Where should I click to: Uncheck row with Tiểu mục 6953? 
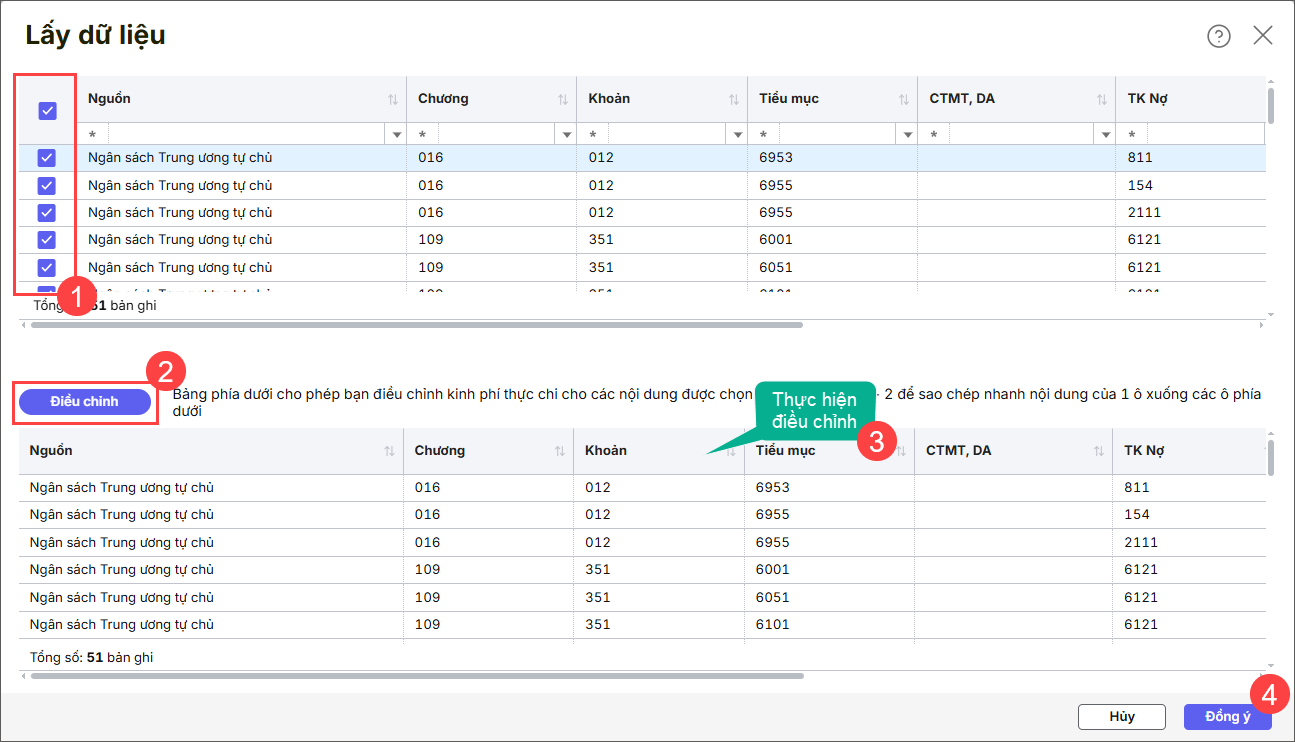(x=47, y=158)
